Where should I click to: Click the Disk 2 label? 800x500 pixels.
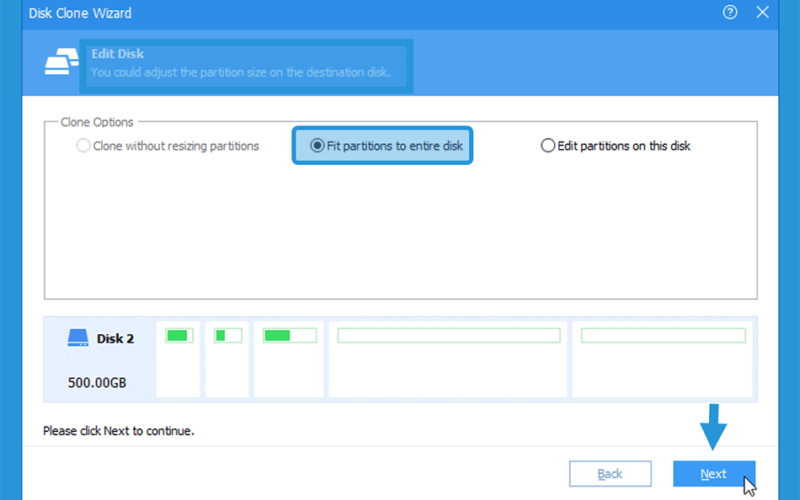pyautogui.click(x=115, y=339)
